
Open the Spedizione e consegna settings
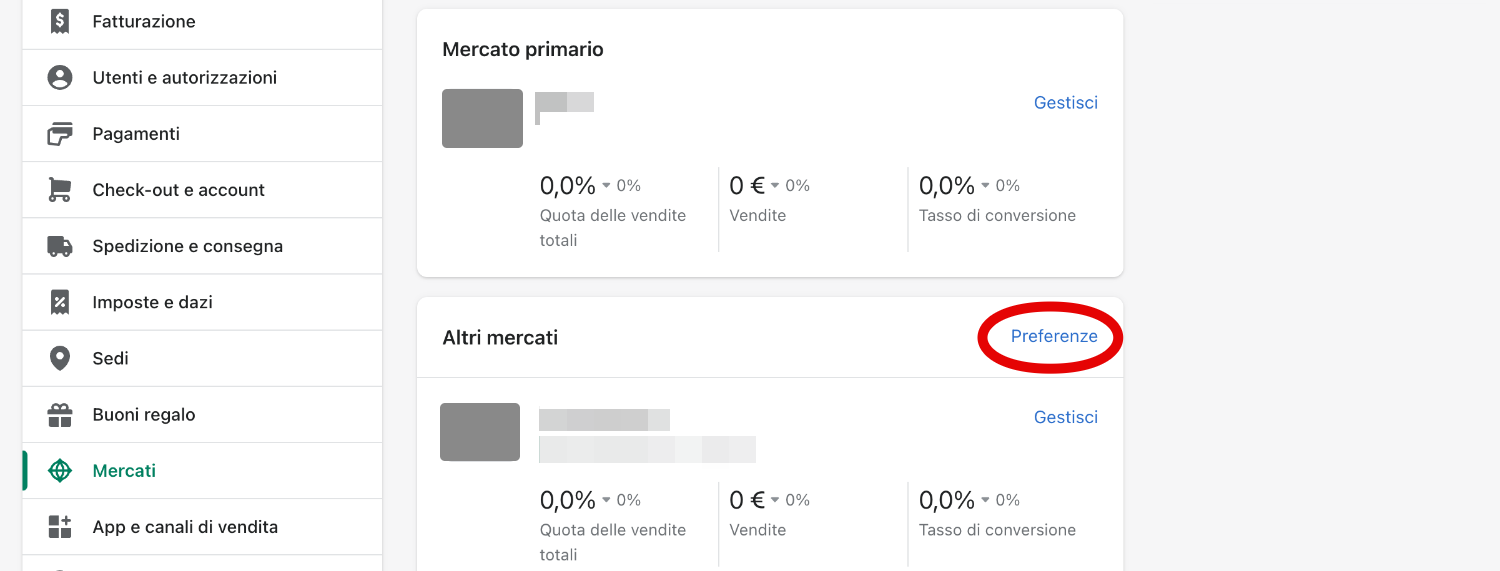click(x=187, y=246)
